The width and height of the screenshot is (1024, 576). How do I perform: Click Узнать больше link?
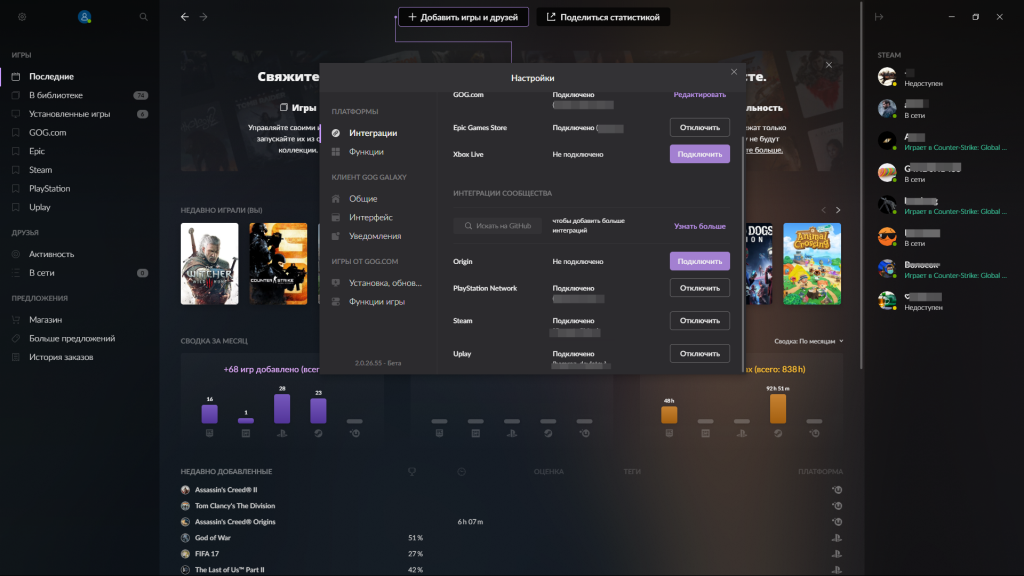tap(699, 227)
